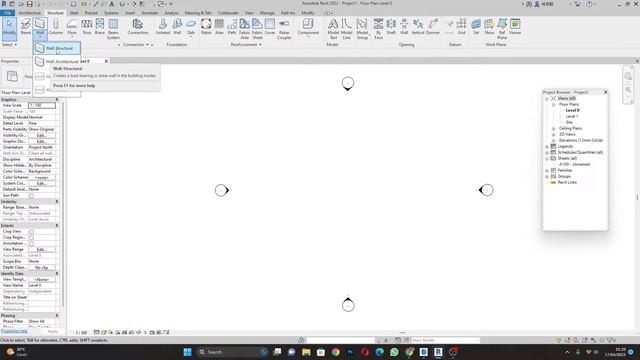This screenshot has width=640, height=360.
Task: Collapse the Underlay section in Properties
Action: (x=57, y=202)
